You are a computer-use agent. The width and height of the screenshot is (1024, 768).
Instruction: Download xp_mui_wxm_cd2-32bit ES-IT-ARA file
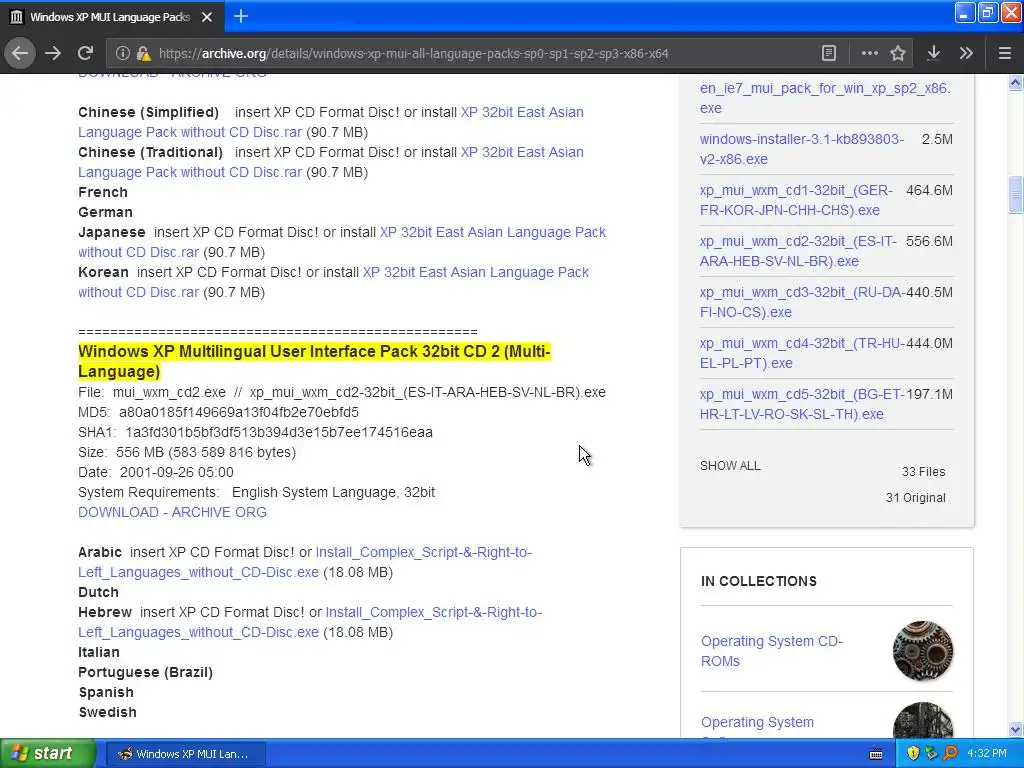pos(798,251)
